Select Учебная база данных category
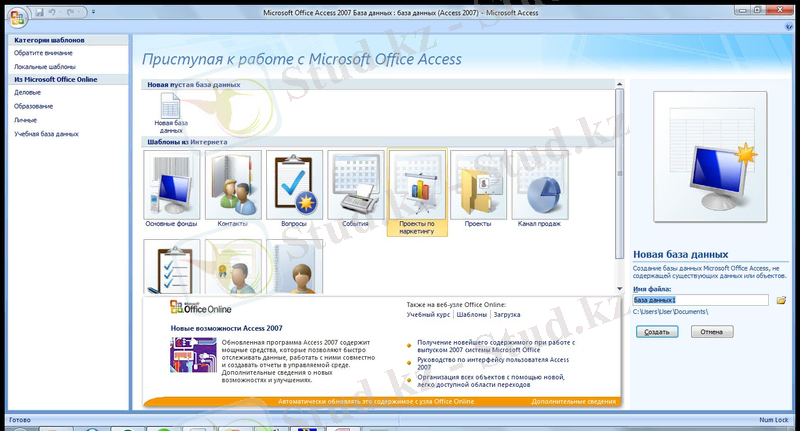The width and height of the screenshot is (800, 431). 46,134
